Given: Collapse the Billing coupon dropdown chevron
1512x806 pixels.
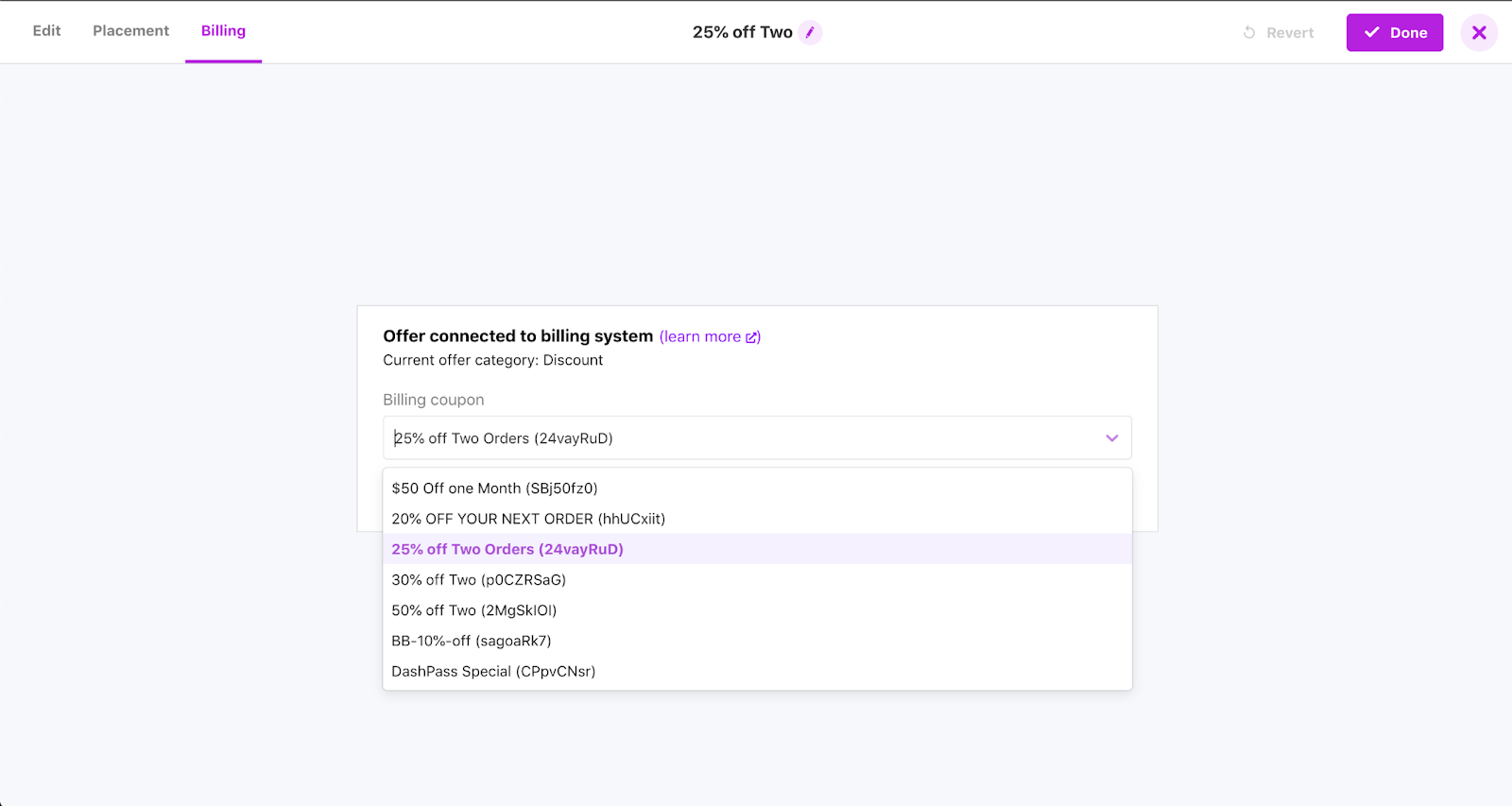Looking at the screenshot, I should (x=1111, y=438).
